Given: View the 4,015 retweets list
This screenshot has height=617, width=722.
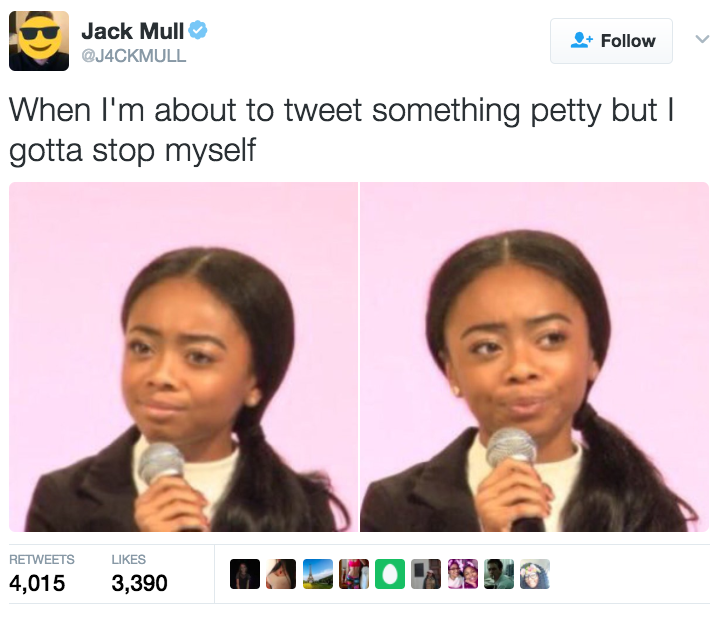Looking at the screenshot, I should [x=41, y=574].
